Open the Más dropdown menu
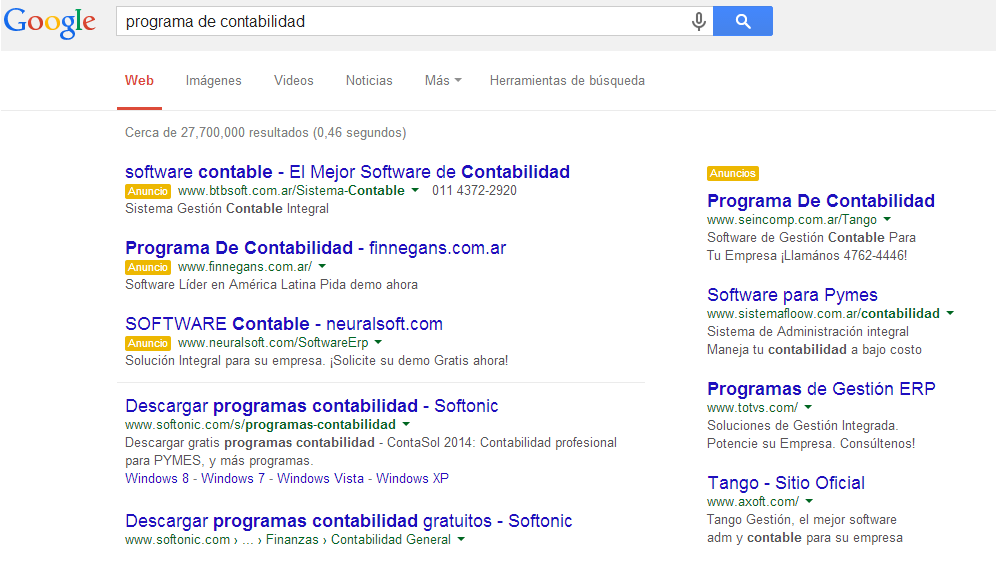Image resolution: width=996 pixels, height=569 pixels. tap(443, 81)
